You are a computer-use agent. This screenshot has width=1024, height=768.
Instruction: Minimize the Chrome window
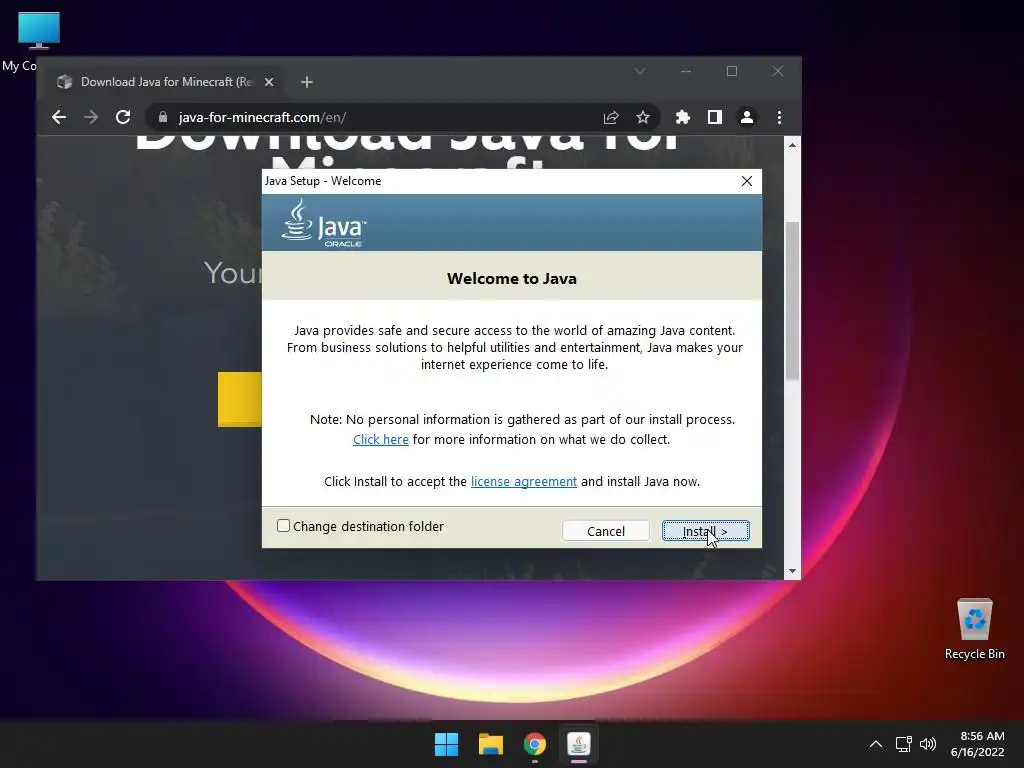[x=686, y=71]
